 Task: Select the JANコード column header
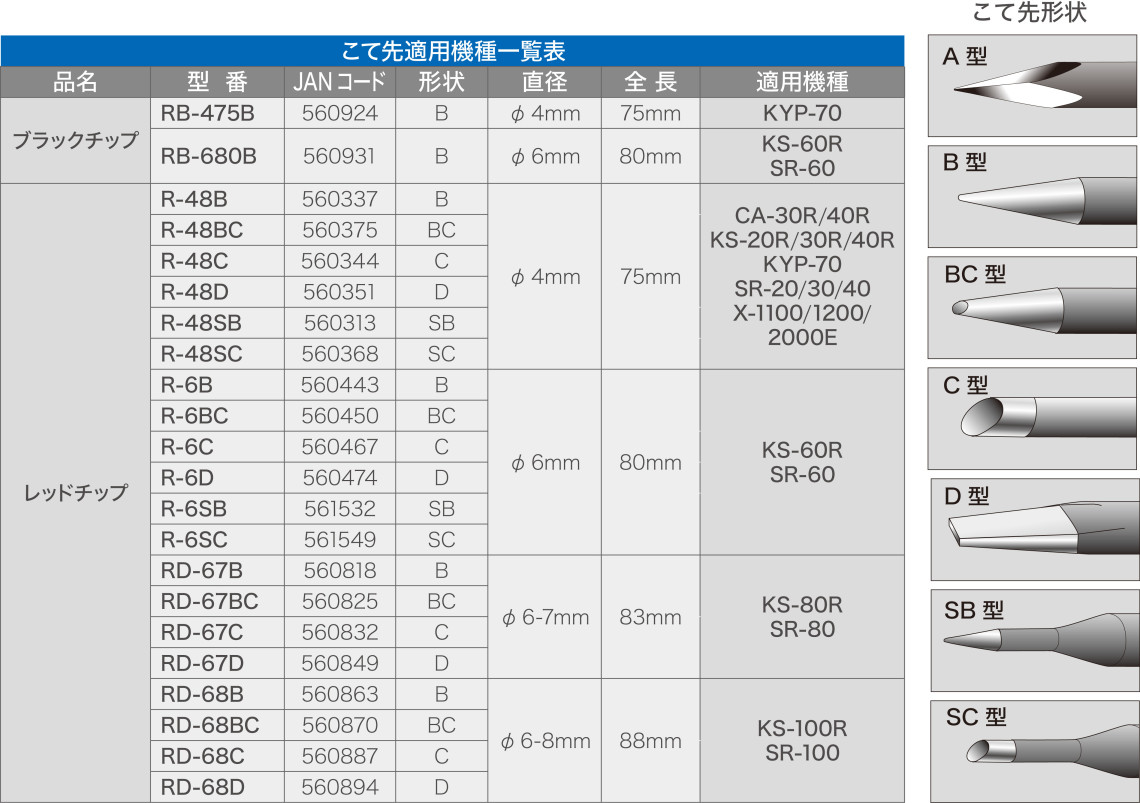click(x=340, y=82)
